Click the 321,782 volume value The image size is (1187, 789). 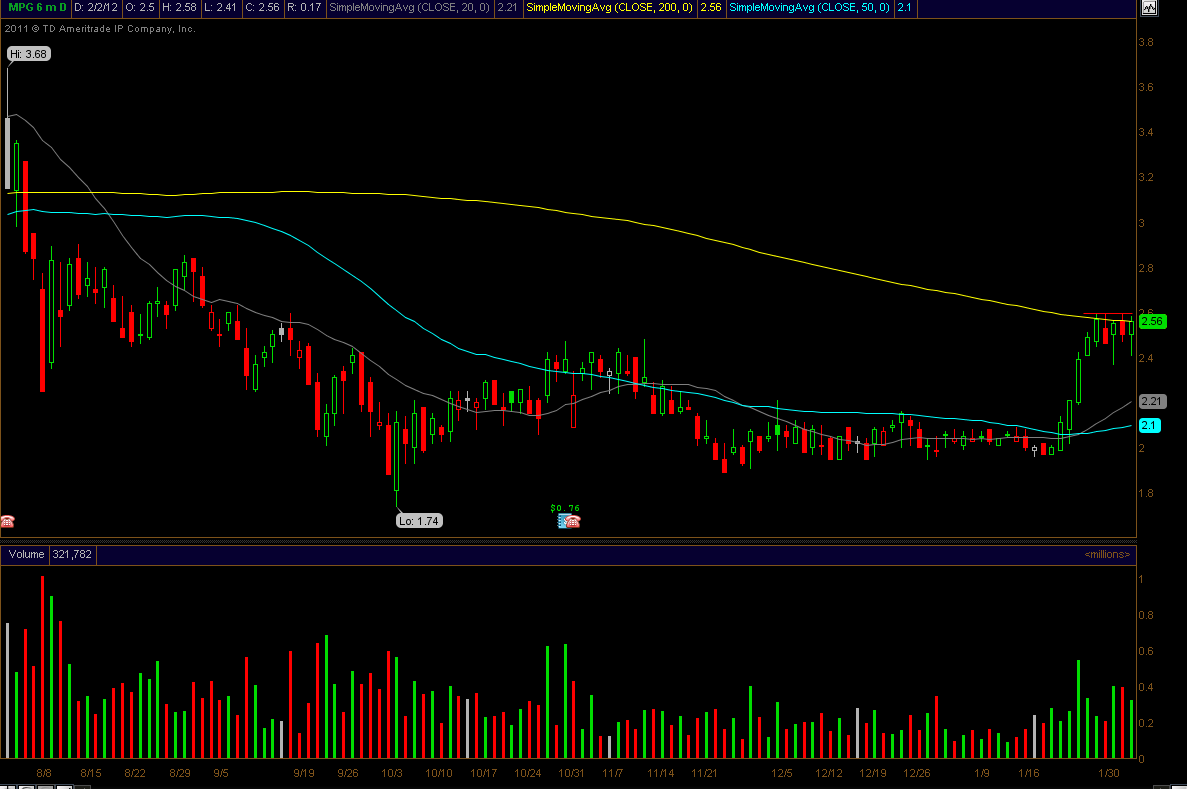pyautogui.click(x=72, y=554)
